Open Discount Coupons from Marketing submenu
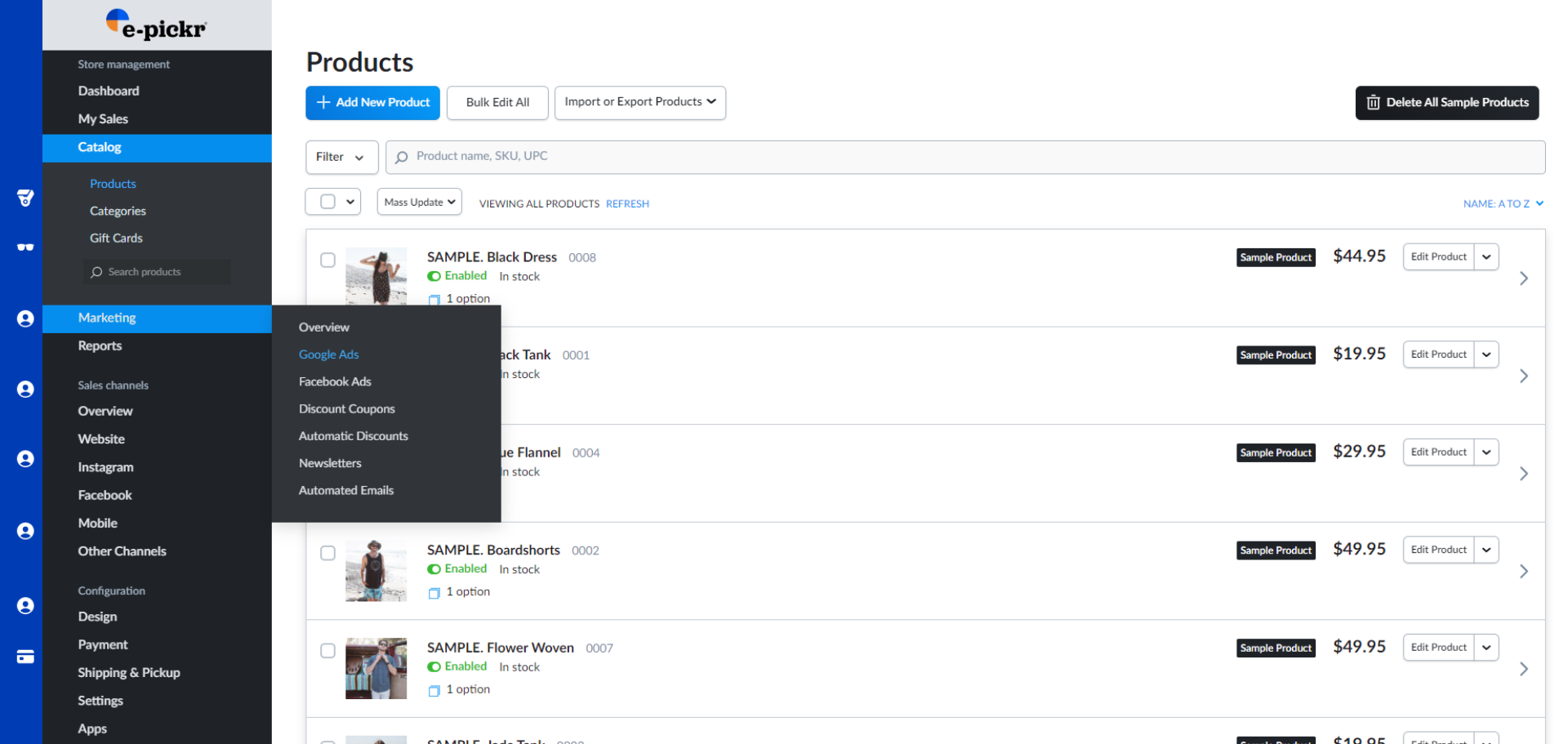1568x744 pixels. coord(346,409)
